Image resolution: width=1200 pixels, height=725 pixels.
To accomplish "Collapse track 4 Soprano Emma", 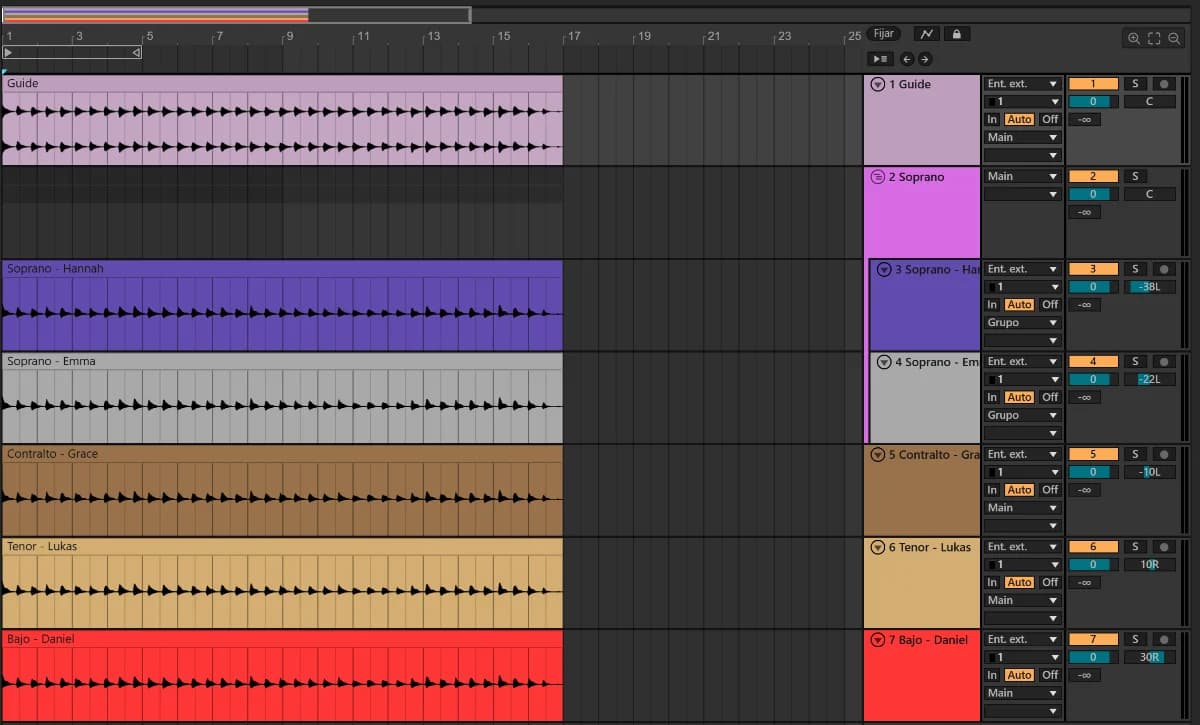I will click(884, 362).
